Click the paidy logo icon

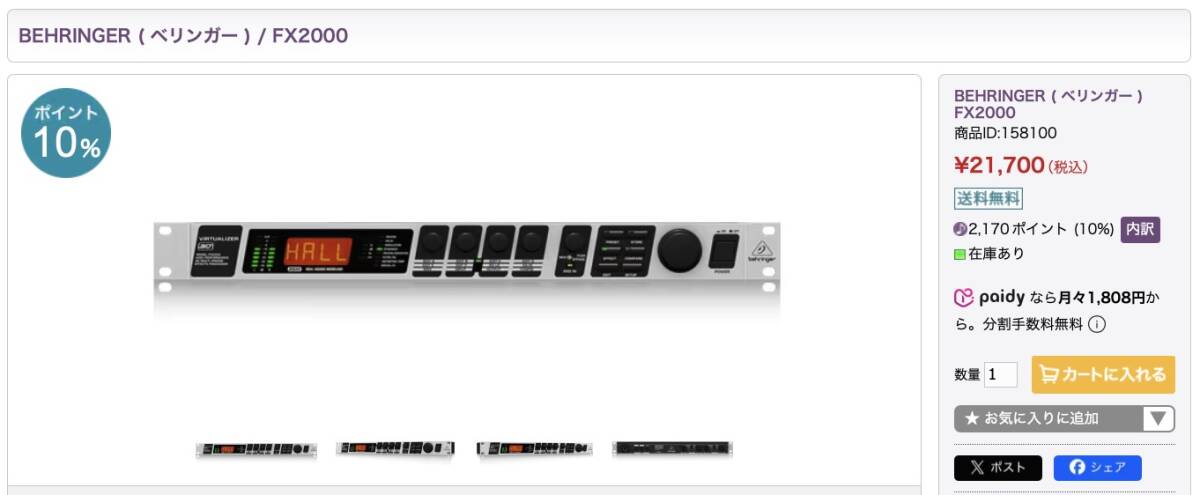[x=963, y=297]
